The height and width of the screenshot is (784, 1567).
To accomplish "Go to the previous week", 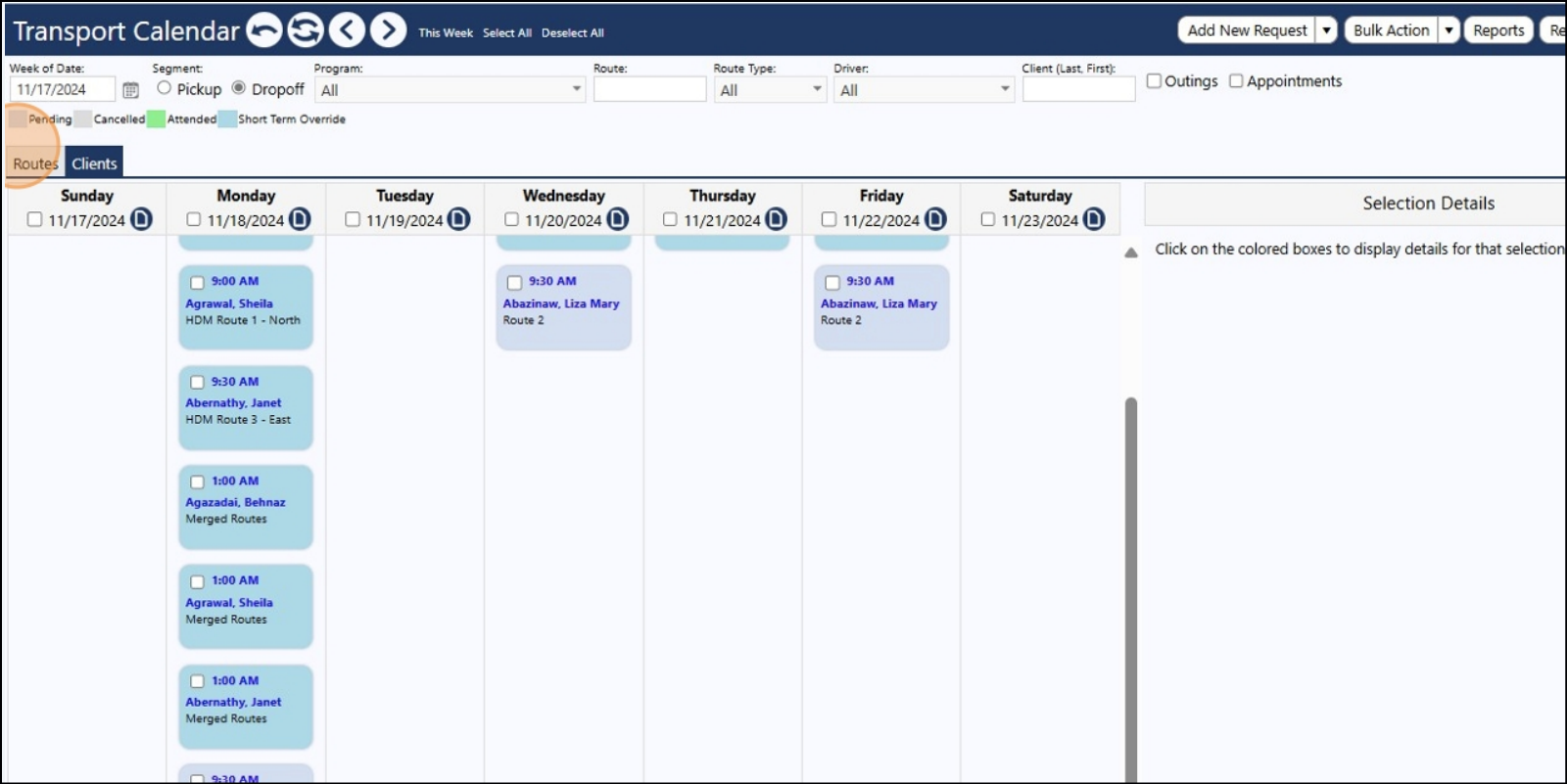I will coord(347,30).
